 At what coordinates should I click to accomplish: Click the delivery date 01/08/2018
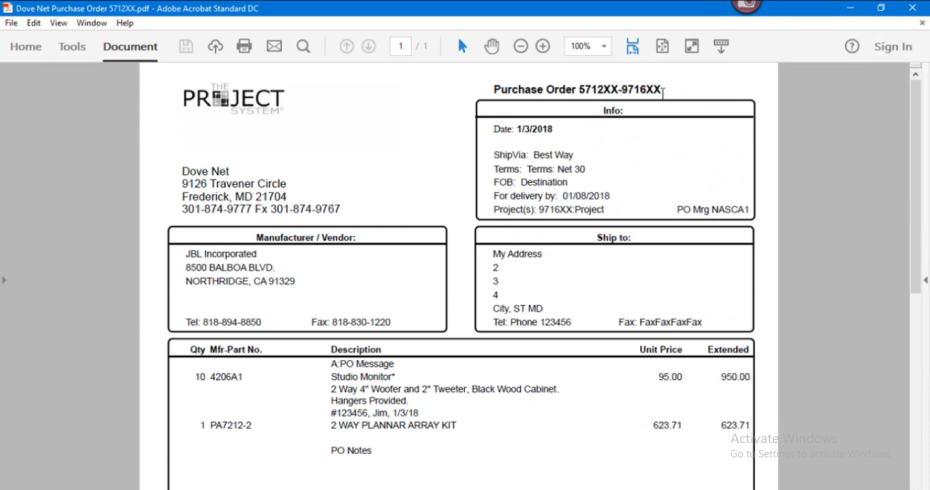point(586,196)
